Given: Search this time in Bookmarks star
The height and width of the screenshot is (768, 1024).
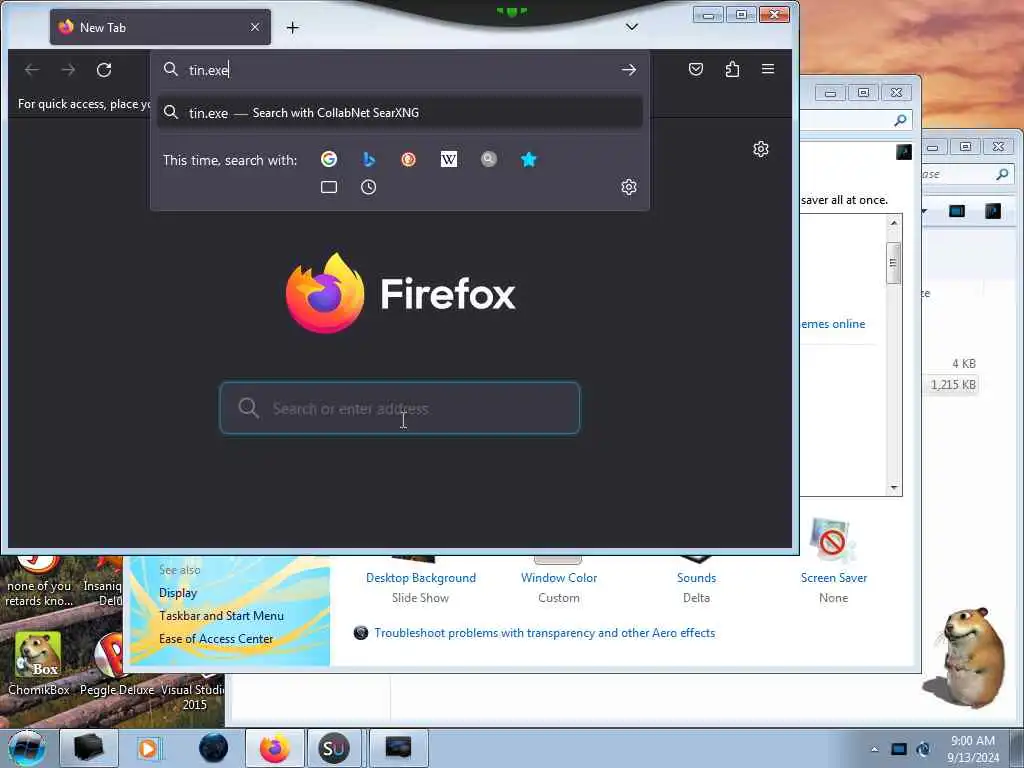Looking at the screenshot, I should tap(529, 159).
